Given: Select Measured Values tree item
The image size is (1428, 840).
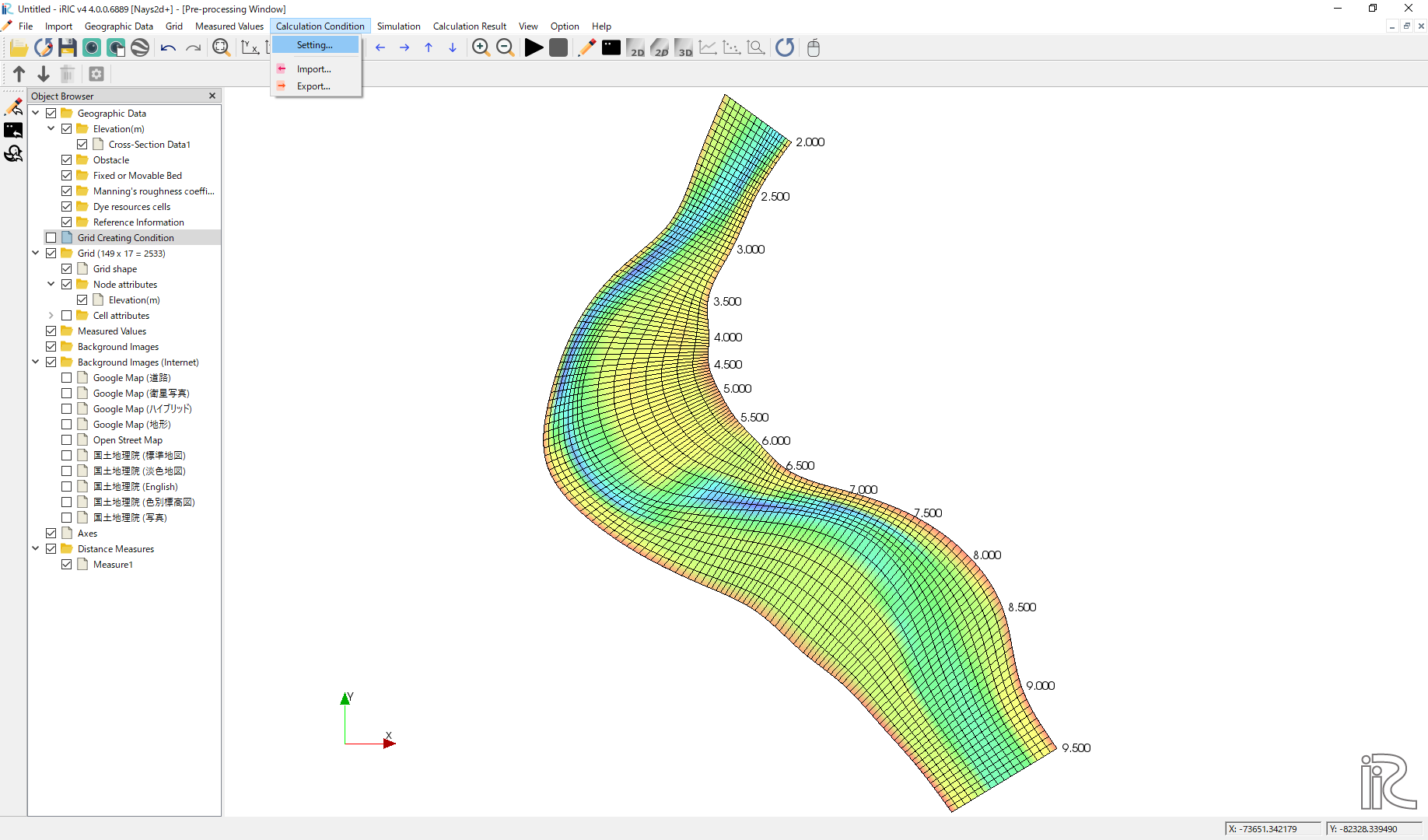Looking at the screenshot, I should 112,331.
